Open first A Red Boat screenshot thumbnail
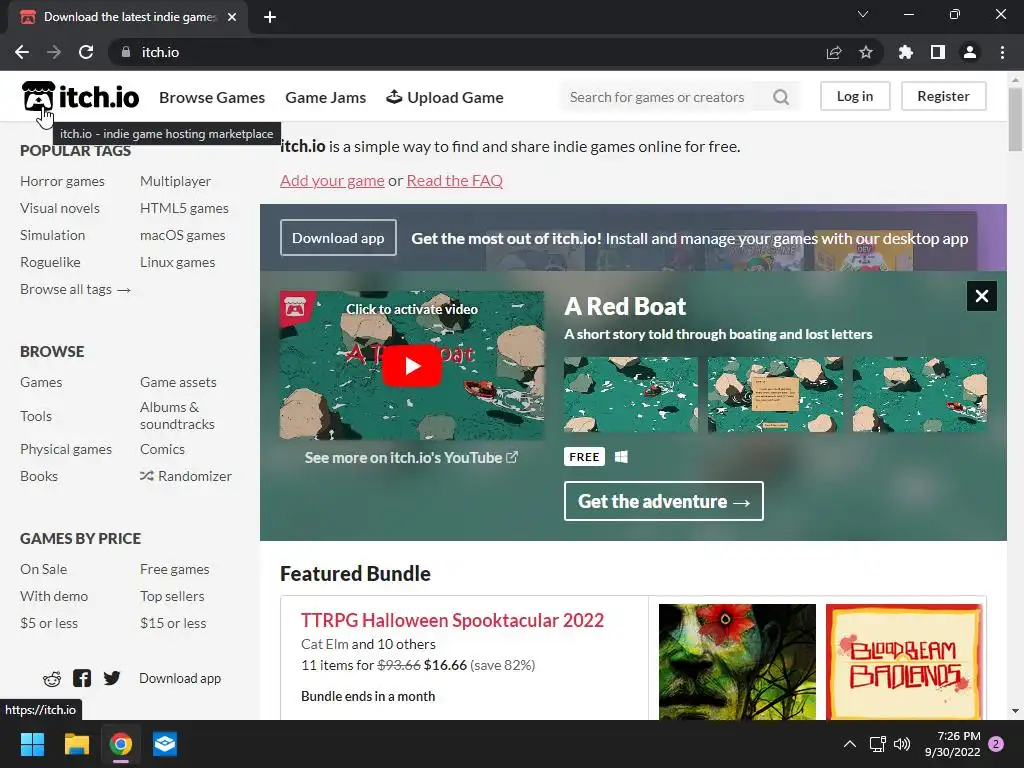 630,394
